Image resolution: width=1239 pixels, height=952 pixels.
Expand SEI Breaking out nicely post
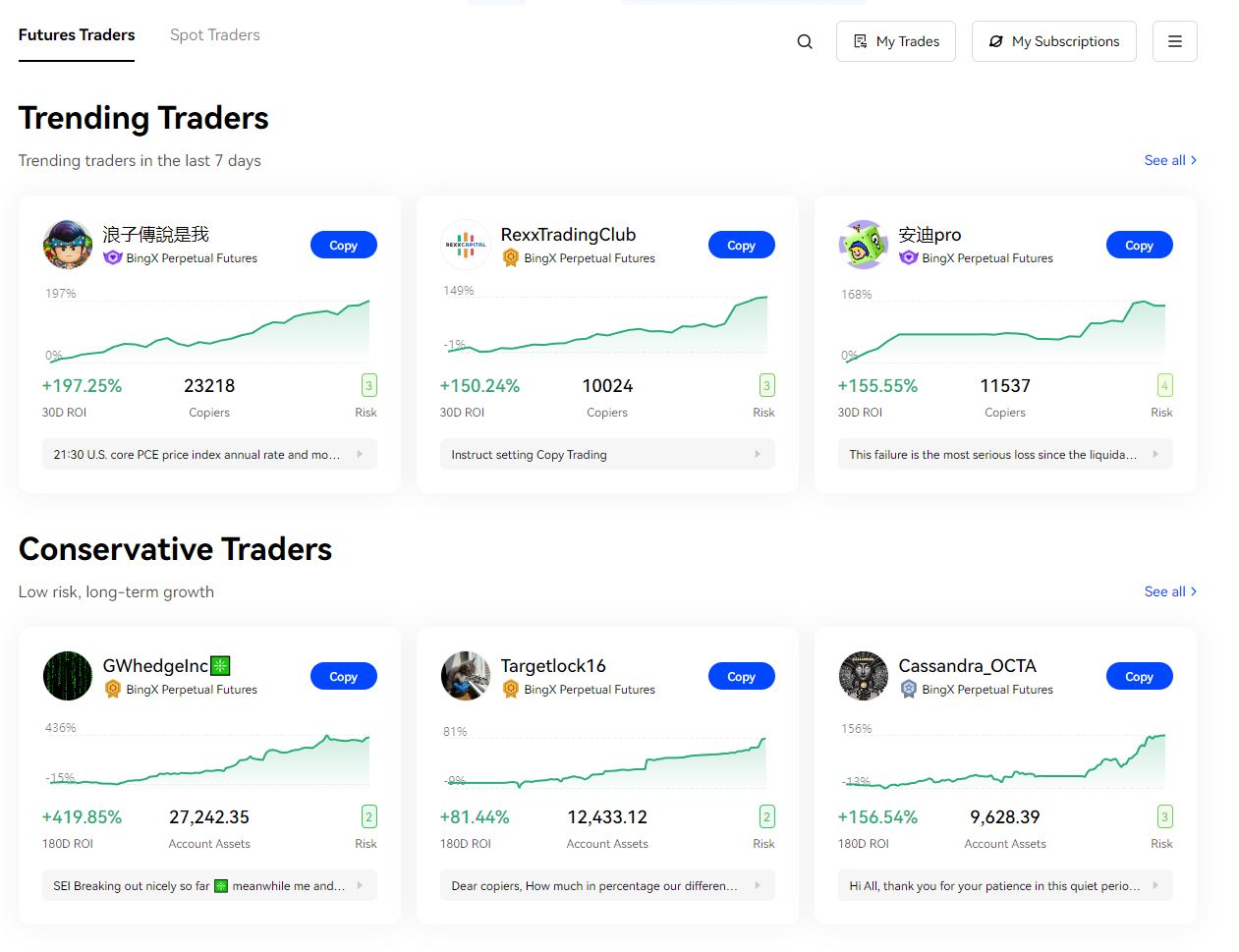[x=209, y=885]
